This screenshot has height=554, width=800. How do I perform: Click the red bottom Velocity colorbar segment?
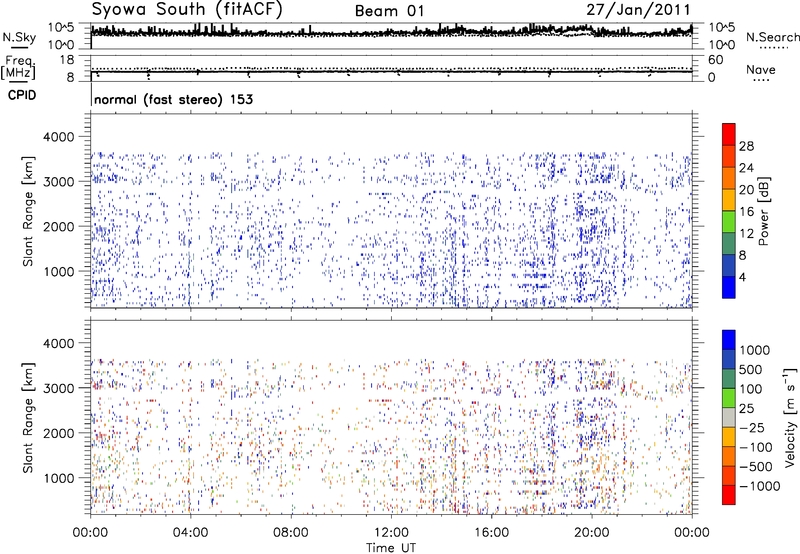(x=729, y=495)
